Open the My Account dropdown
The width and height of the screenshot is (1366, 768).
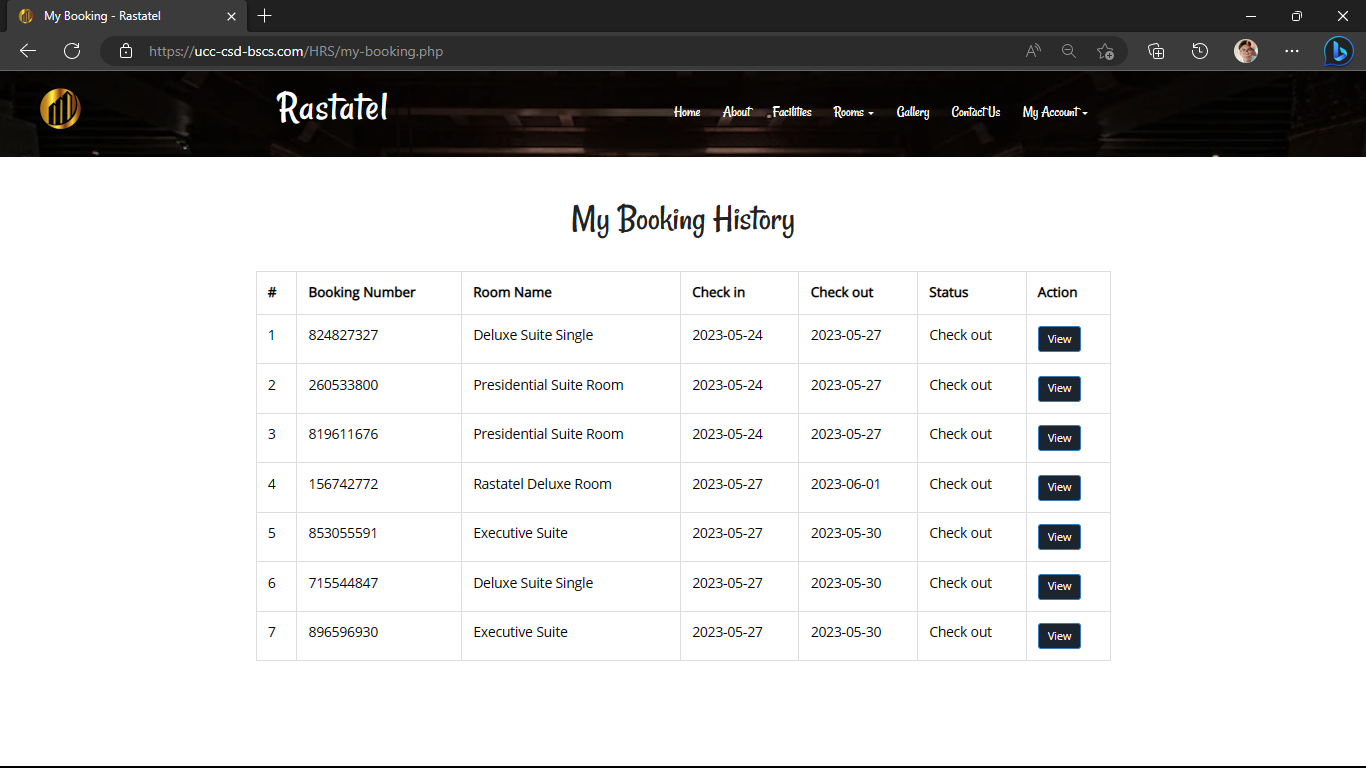tap(1054, 112)
